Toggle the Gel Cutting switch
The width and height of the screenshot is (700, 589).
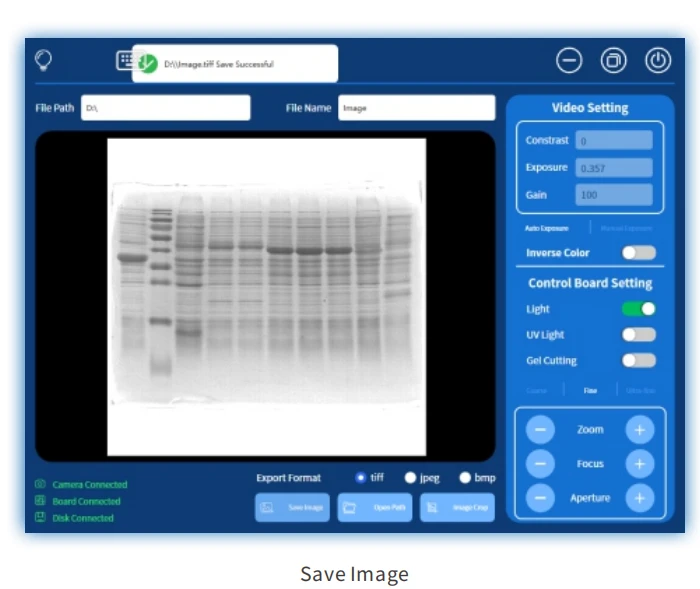tap(639, 360)
